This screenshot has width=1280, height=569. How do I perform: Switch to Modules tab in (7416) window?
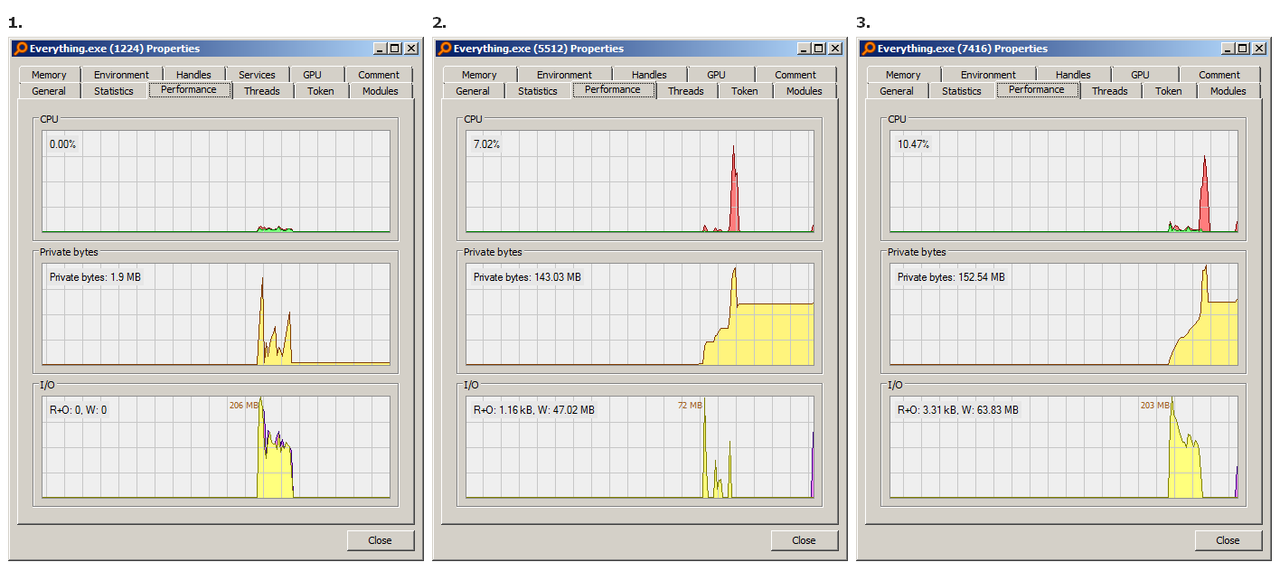click(1228, 91)
